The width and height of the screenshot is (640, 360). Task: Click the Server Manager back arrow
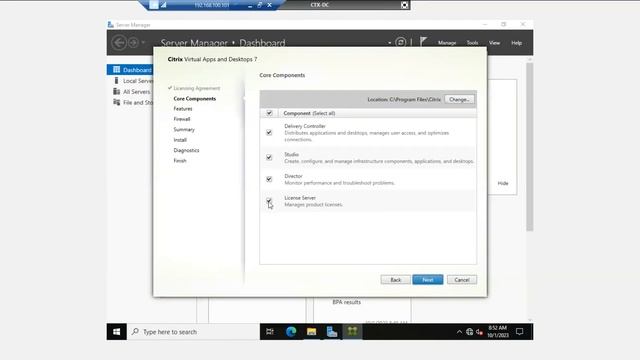pos(119,42)
